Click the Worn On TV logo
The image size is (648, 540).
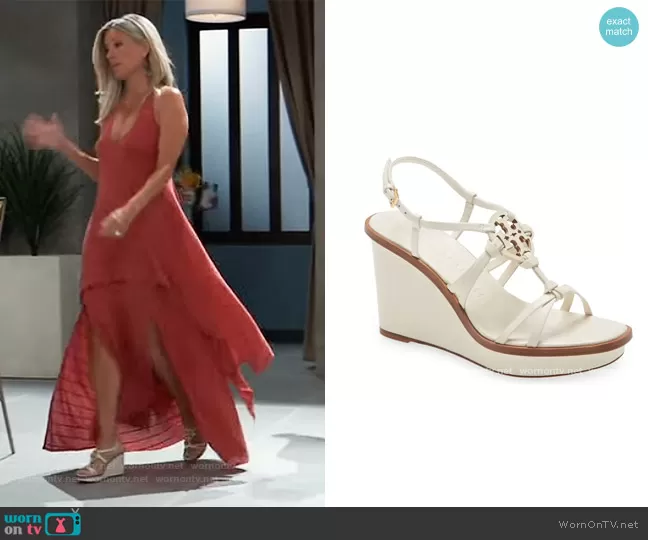click(41, 522)
